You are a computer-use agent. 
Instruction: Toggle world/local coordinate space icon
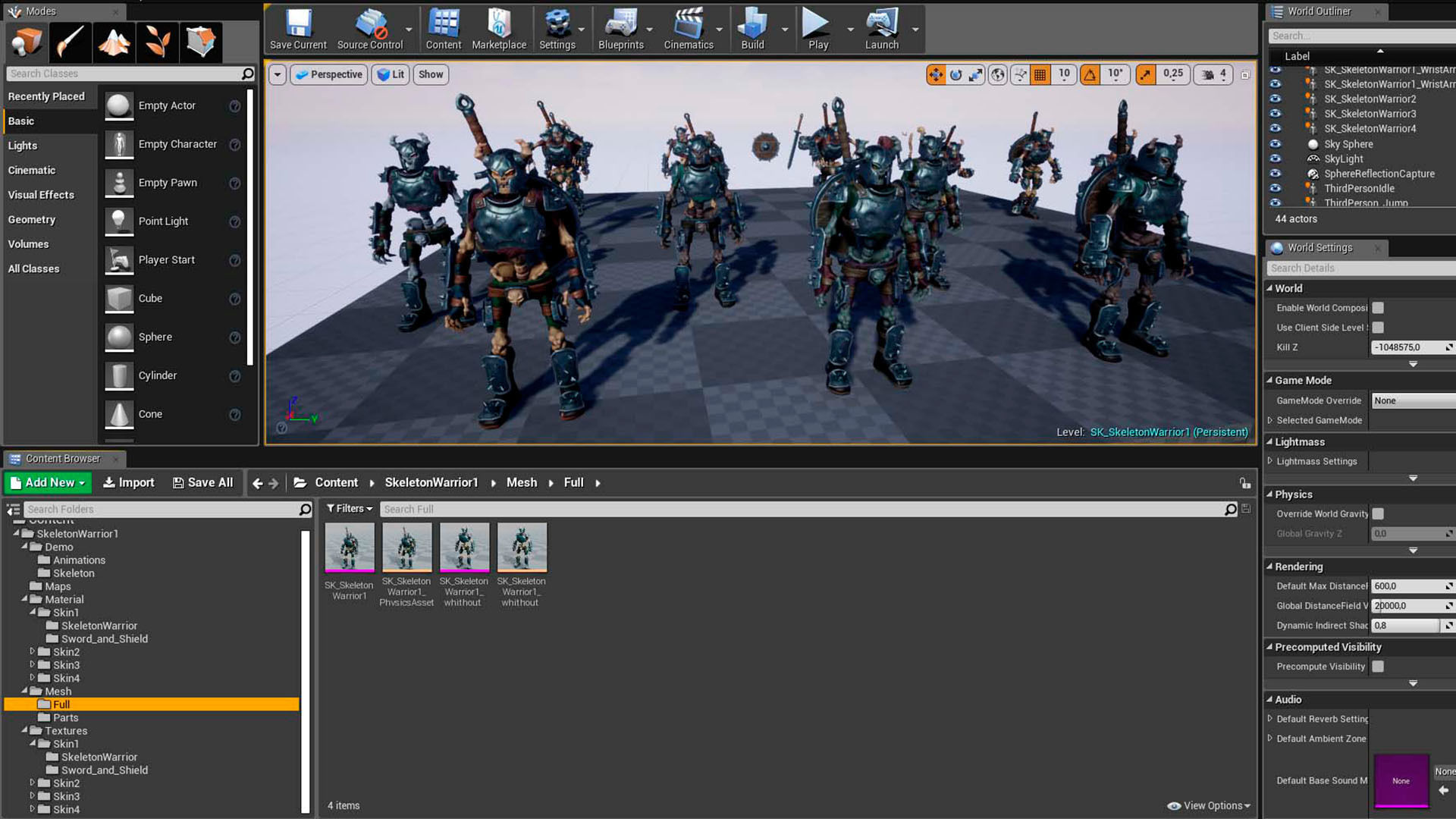click(998, 74)
